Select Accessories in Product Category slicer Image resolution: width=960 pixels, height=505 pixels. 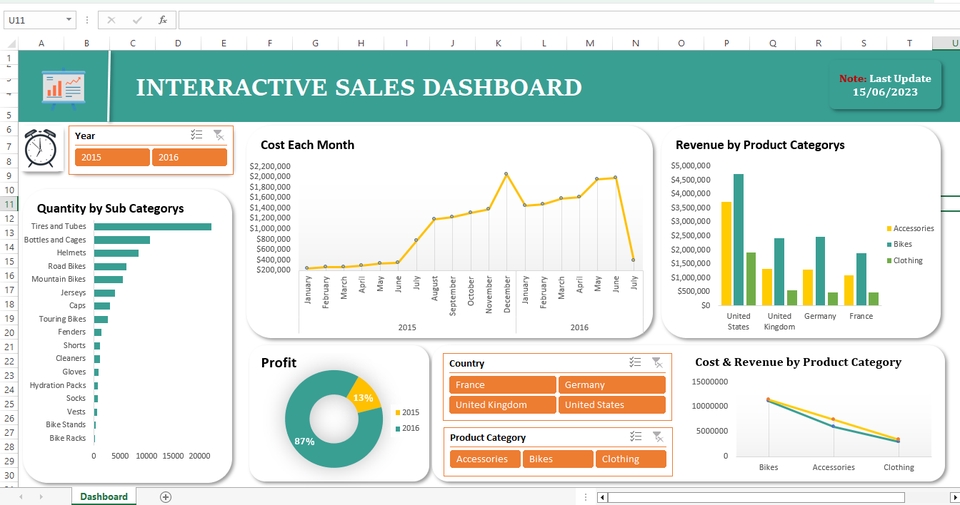485,459
